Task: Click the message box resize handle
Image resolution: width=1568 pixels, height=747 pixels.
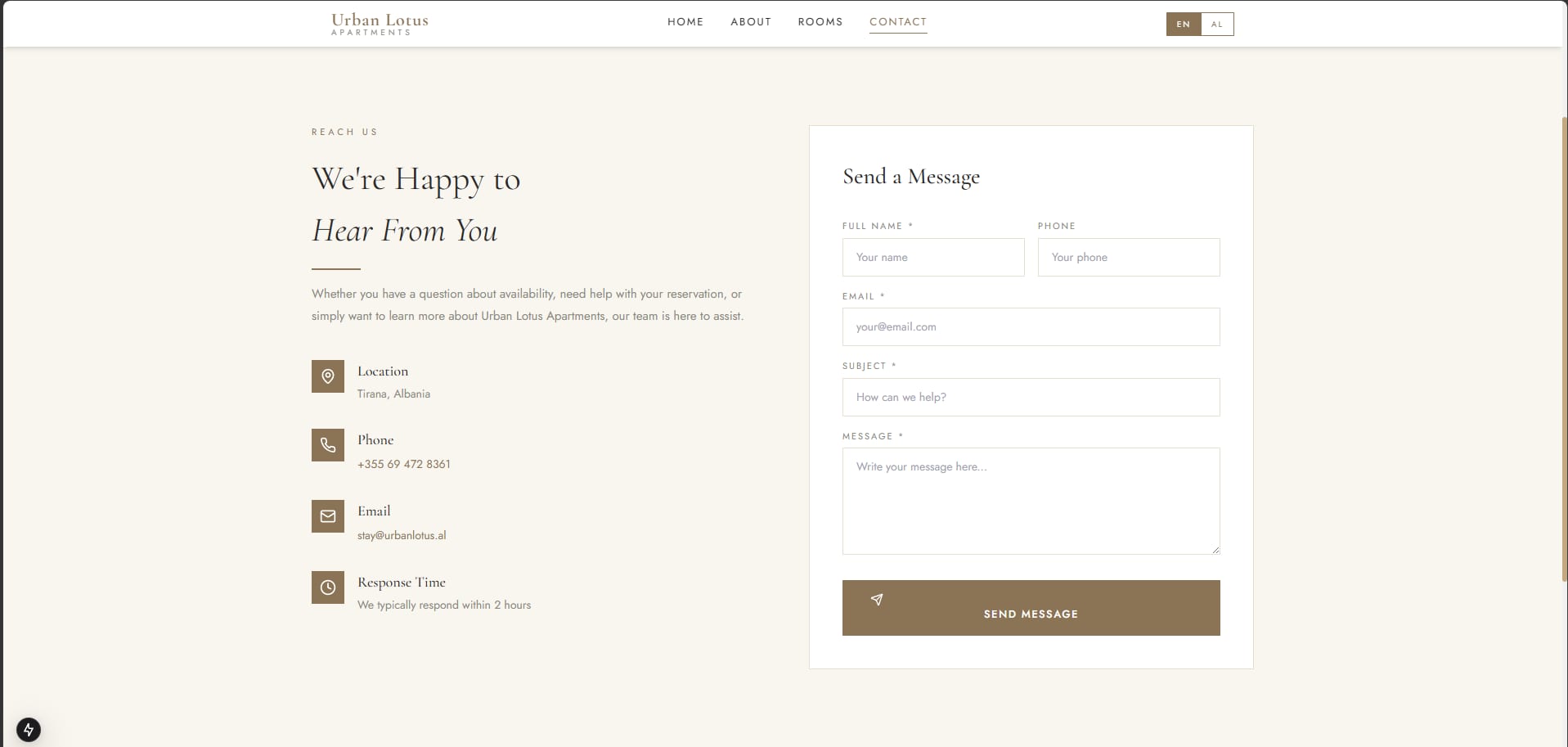Action: click(x=1215, y=550)
